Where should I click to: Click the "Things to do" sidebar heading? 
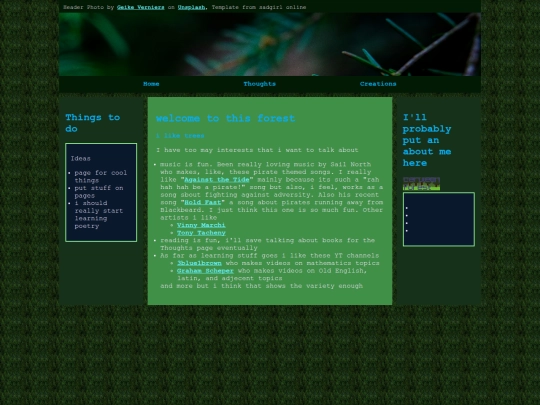point(93,123)
